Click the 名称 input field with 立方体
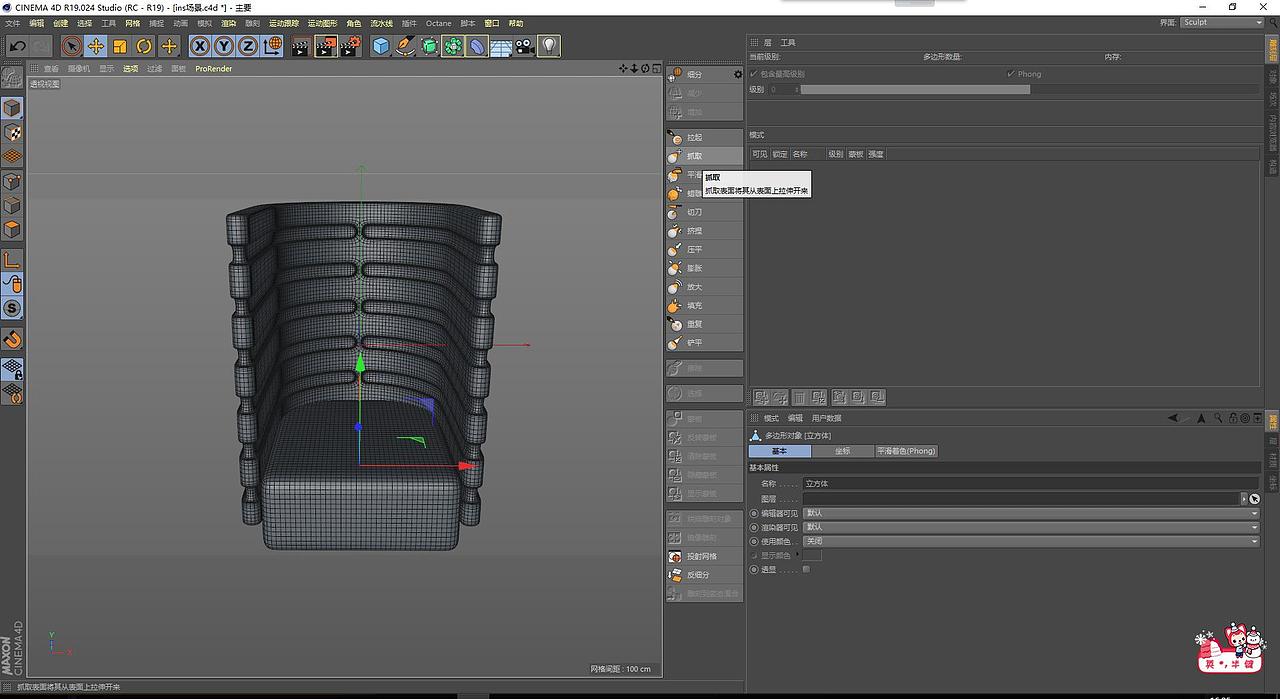The image size is (1280, 699). (x=1032, y=483)
